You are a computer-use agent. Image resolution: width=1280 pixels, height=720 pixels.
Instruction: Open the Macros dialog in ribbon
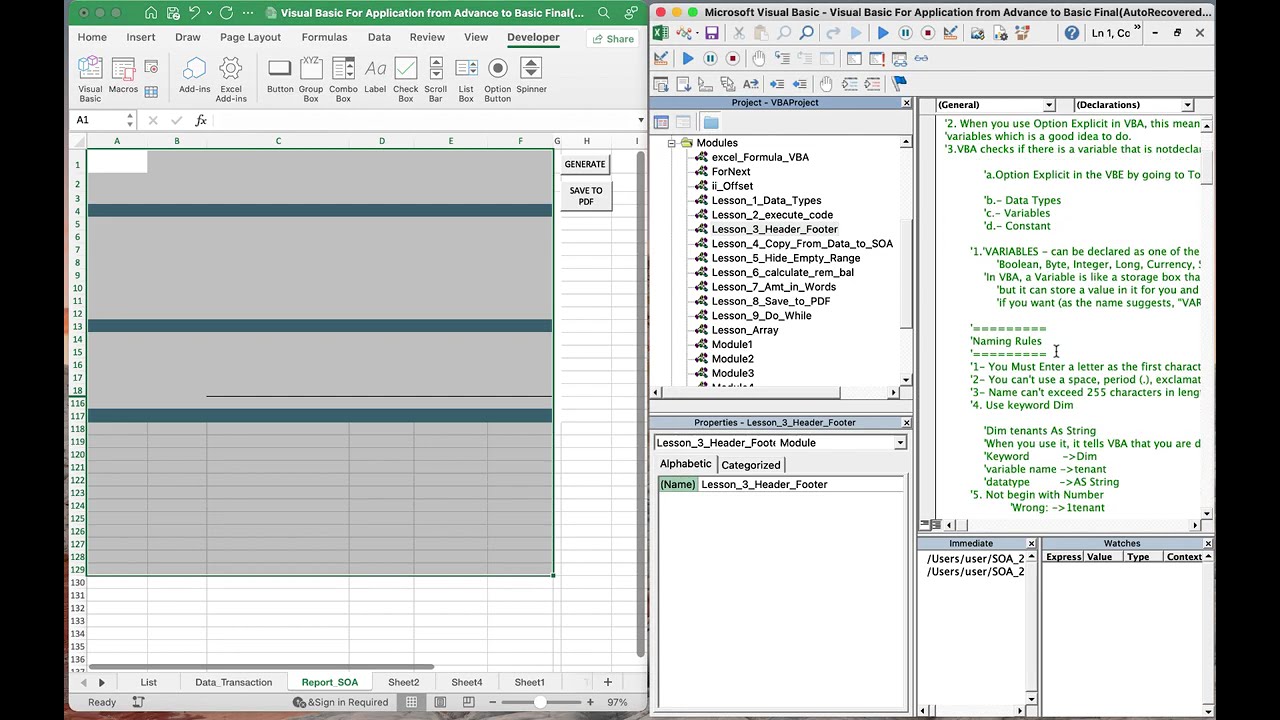pos(123,75)
